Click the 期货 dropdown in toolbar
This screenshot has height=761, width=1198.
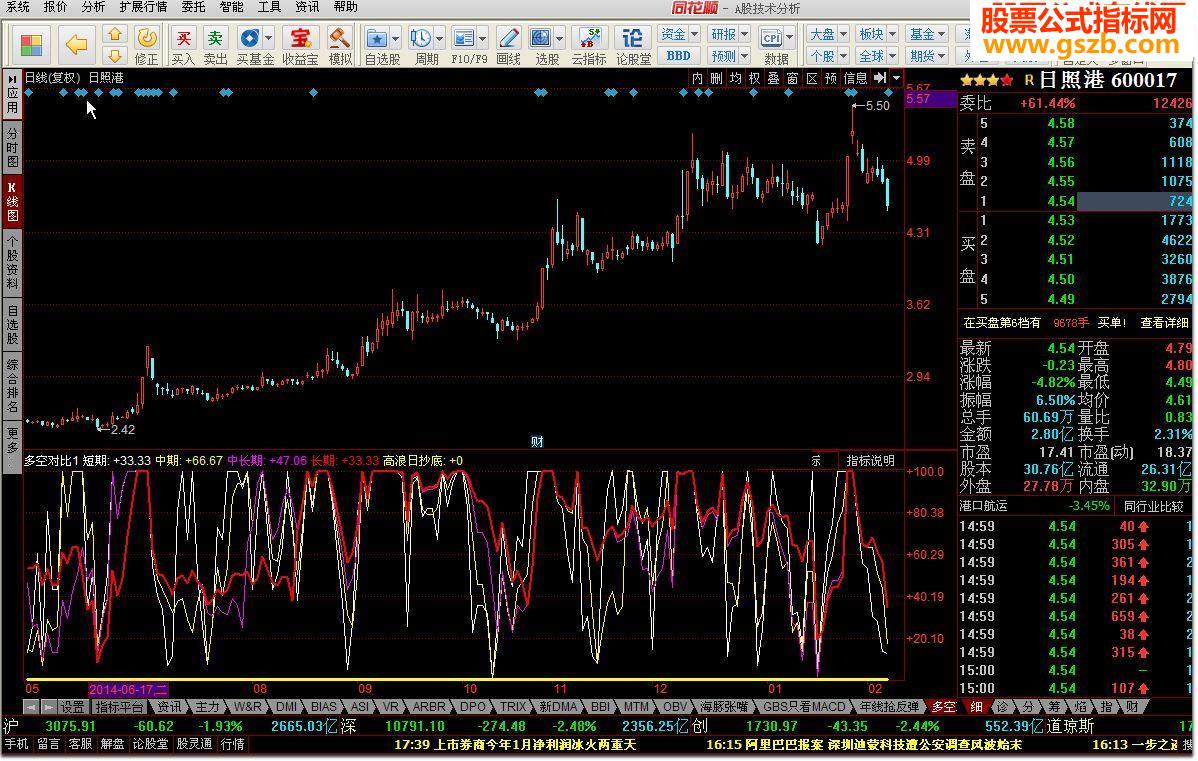(x=928, y=56)
